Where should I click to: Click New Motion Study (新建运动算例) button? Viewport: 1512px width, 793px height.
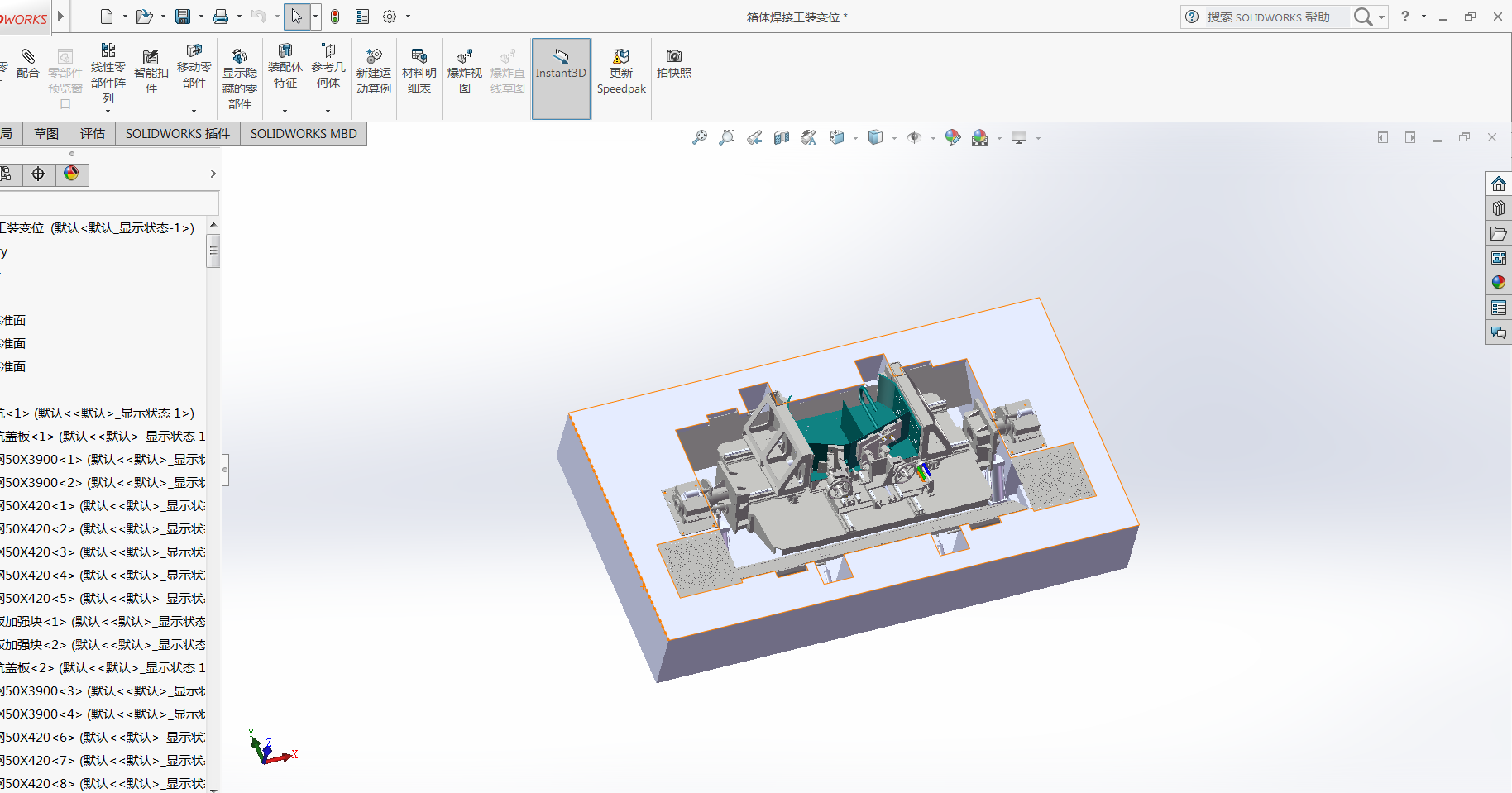[x=374, y=71]
